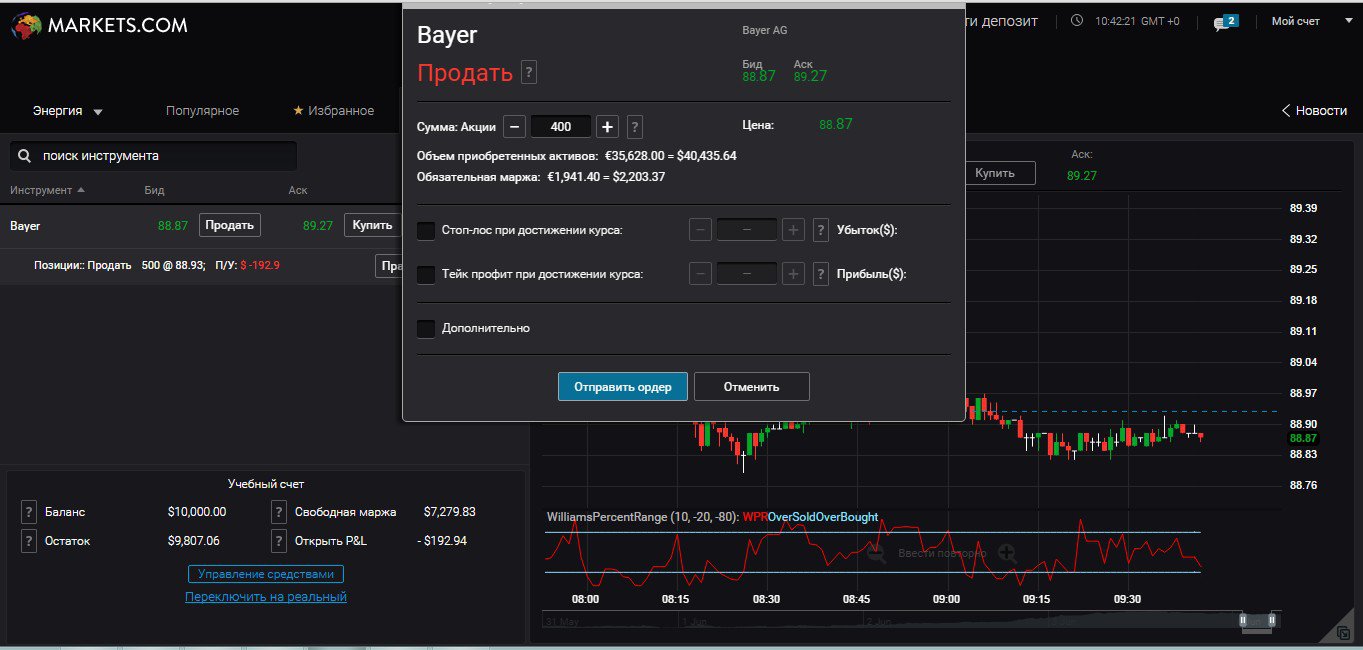This screenshot has width=1363, height=650.
Task: Increase the share amount with the plus button
Action: pyautogui.click(x=607, y=127)
